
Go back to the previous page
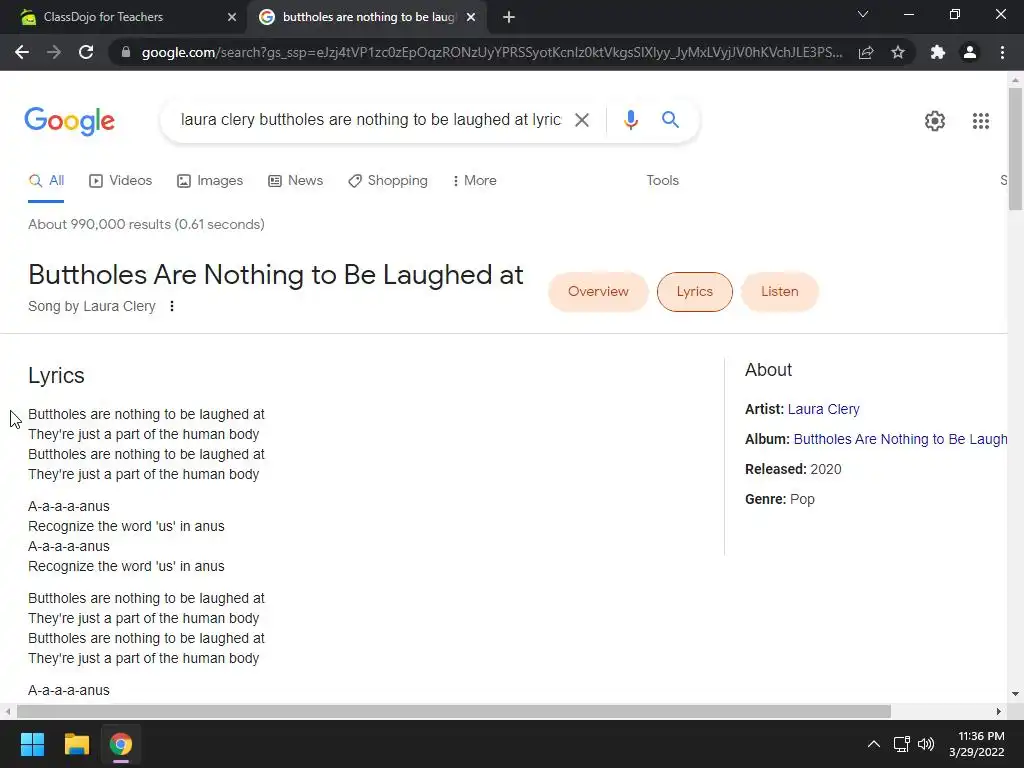tap(22, 52)
